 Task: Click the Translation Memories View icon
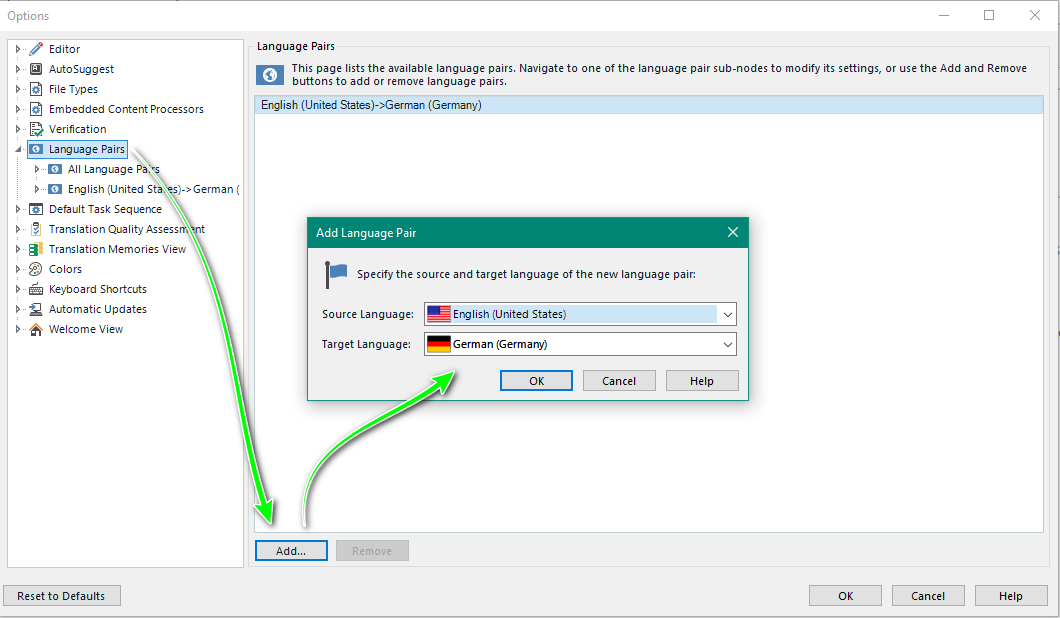(36, 249)
